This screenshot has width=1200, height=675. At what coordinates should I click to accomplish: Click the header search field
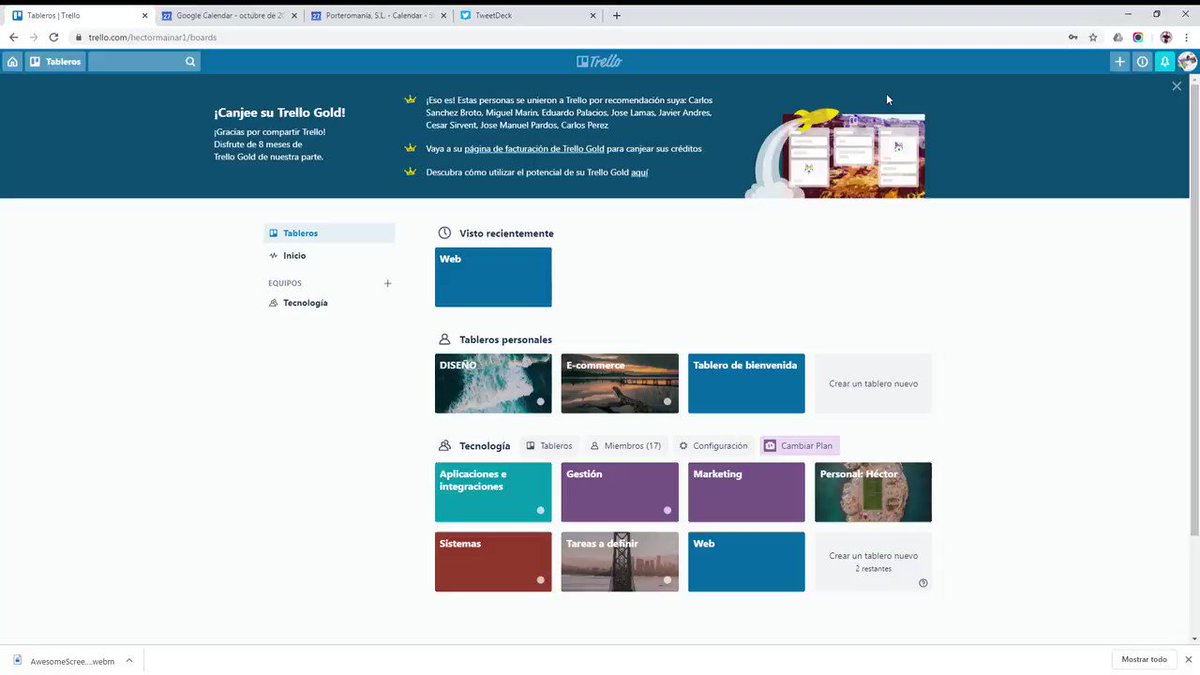tap(144, 61)
